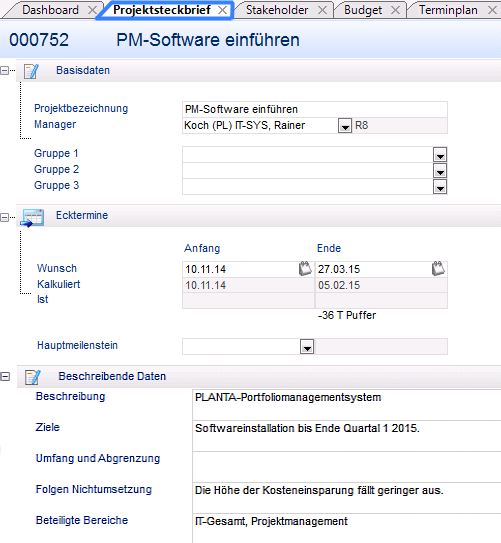Click the Gruppe 1 input field
This screenshot has height=543, width=501.
pos(308,154)
